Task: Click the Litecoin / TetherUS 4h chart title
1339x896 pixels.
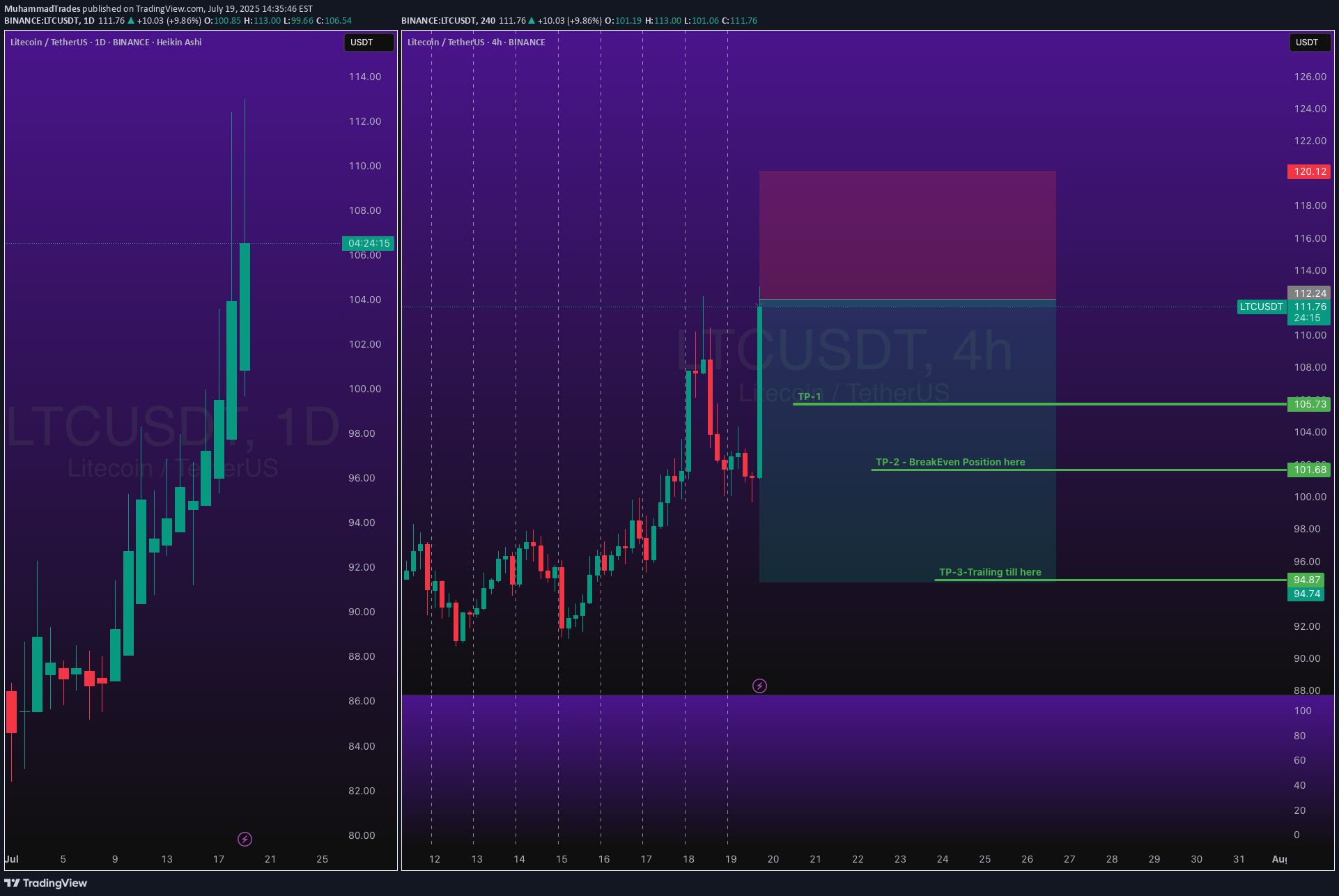Action: coord(476,43)
